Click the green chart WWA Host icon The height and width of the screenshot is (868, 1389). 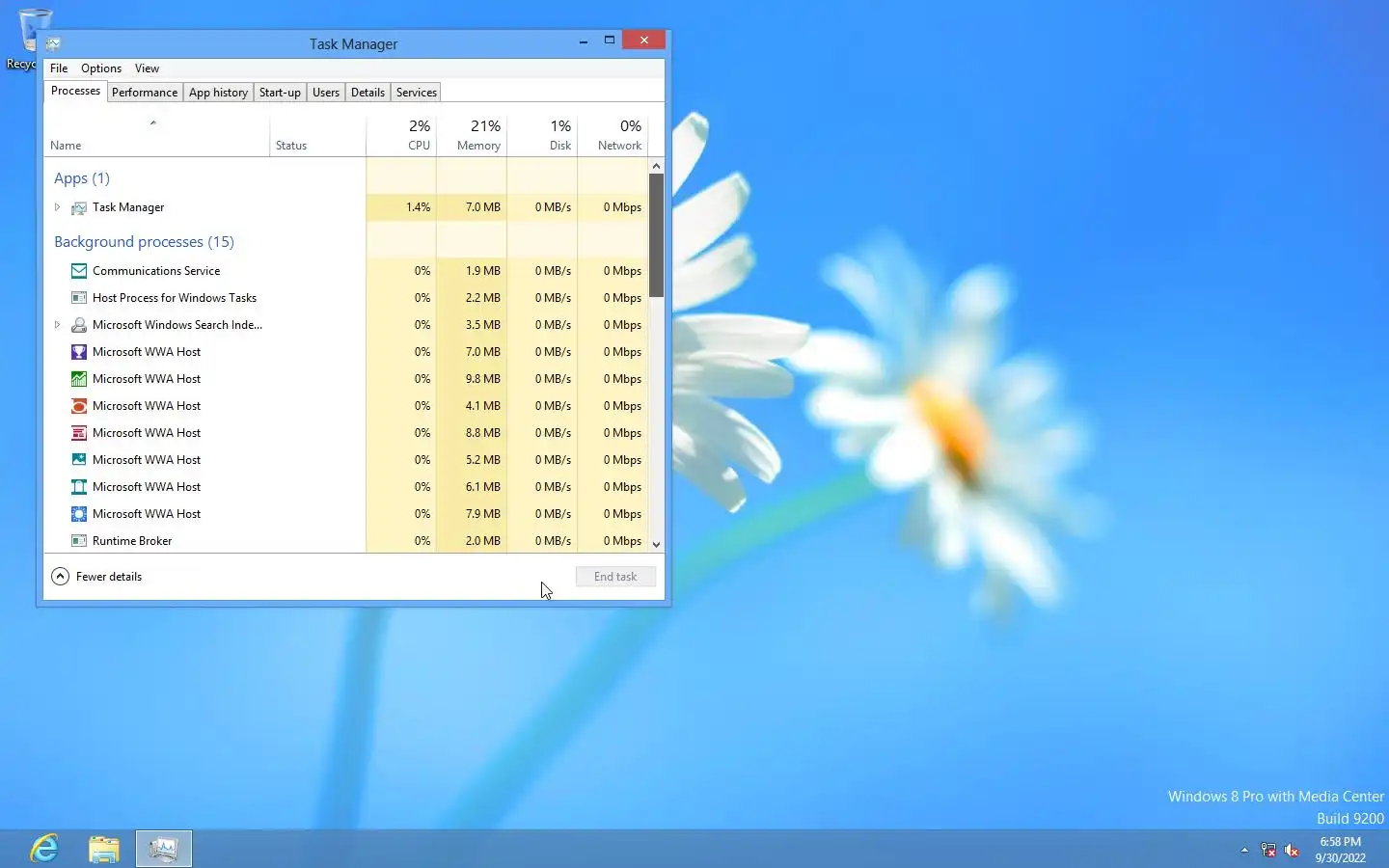79,379
